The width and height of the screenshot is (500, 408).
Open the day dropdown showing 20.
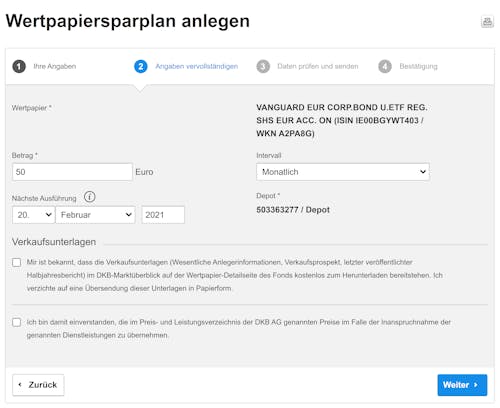point(34,215)
